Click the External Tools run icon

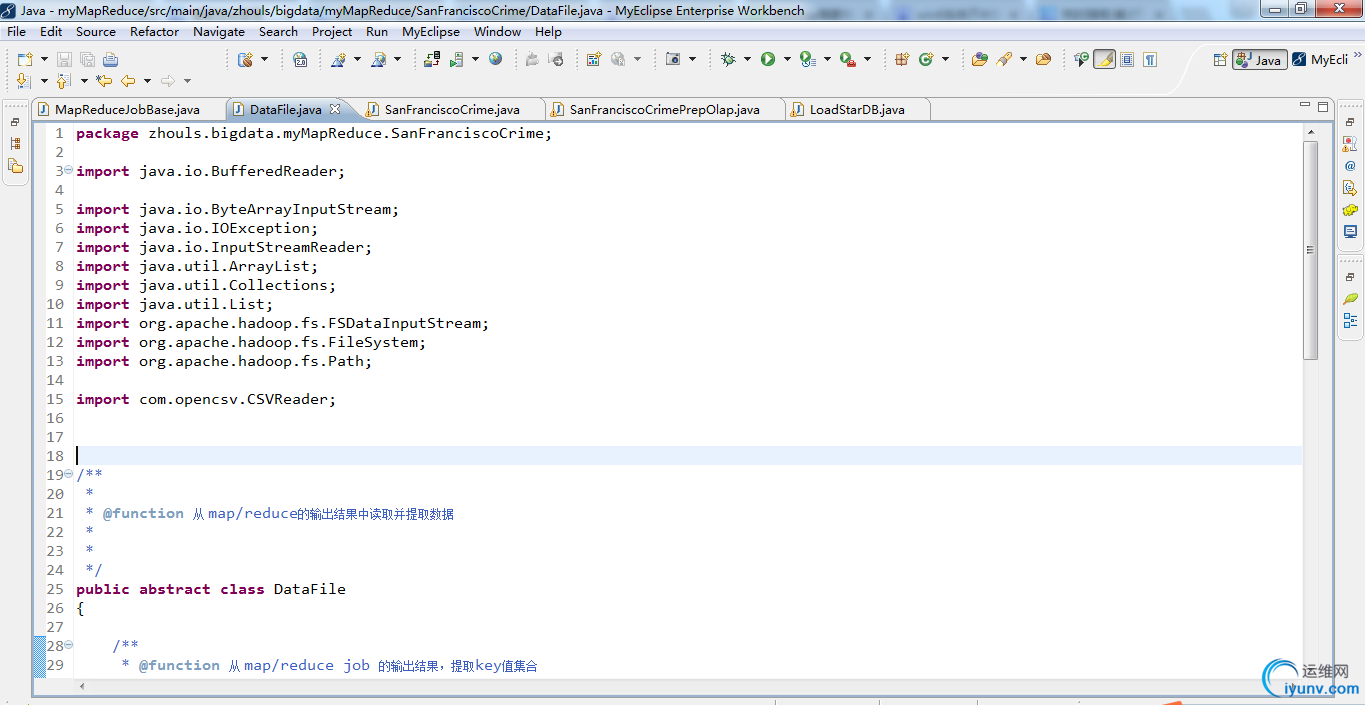coord(848,60)
